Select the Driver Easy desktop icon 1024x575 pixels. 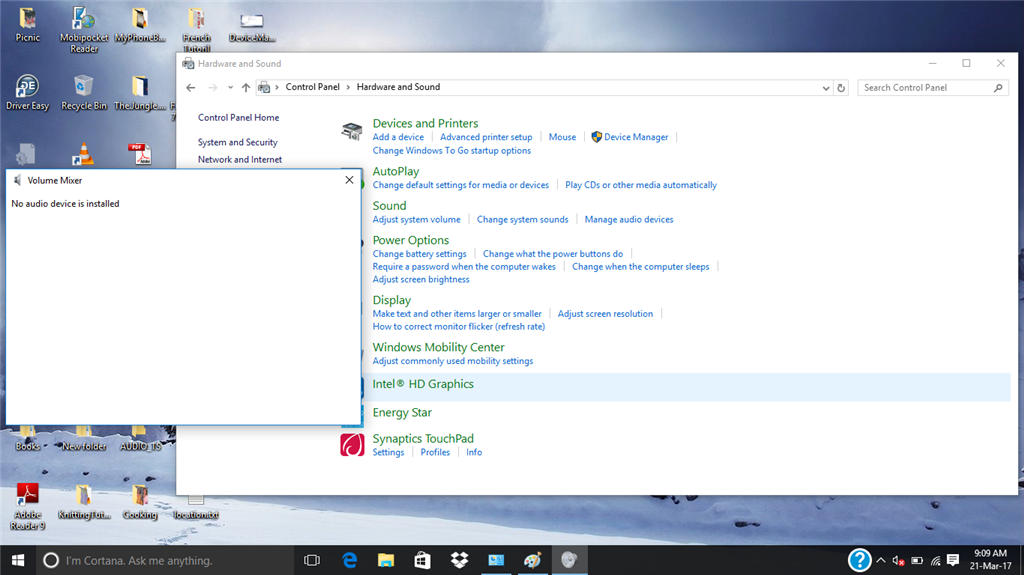27,92
